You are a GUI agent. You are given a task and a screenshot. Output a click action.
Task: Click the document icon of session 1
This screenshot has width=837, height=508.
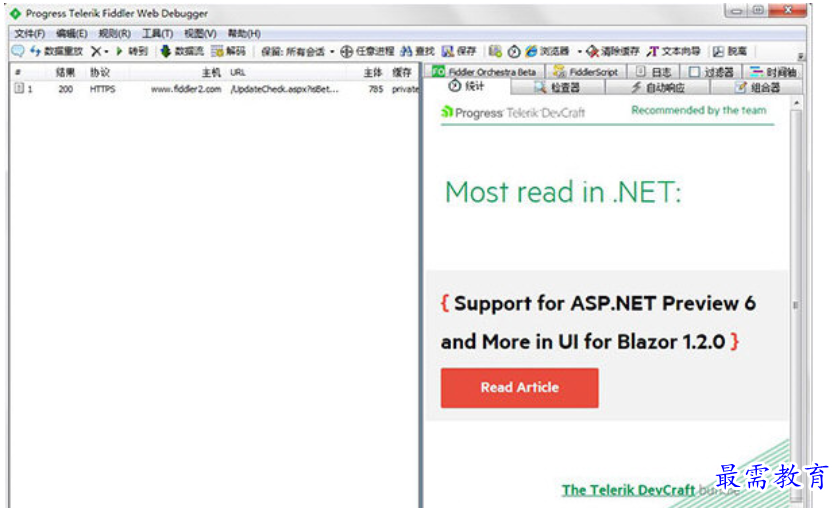pos(19,88)
